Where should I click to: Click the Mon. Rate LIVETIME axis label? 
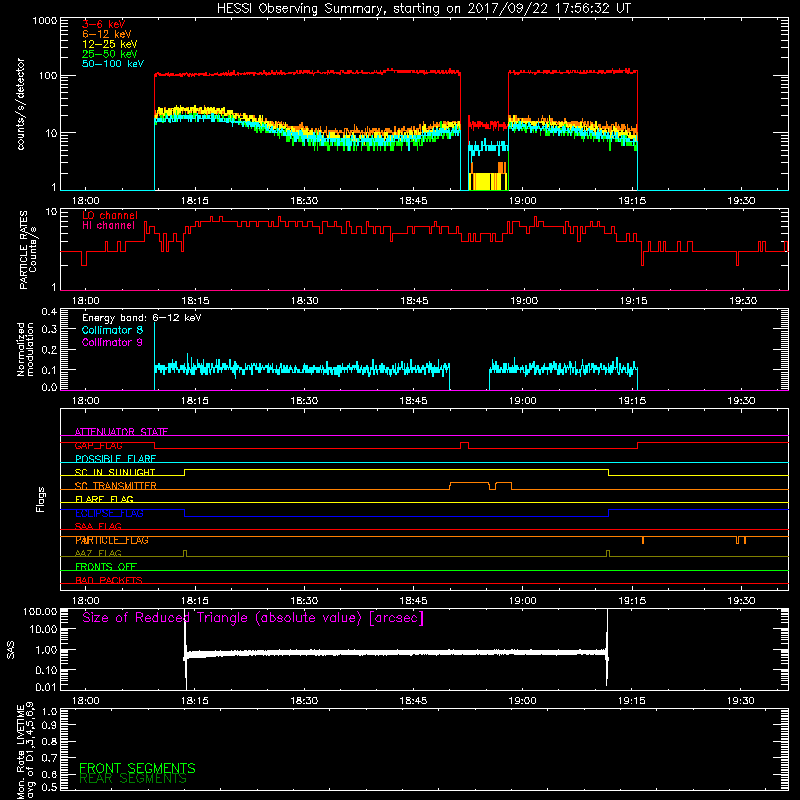[x=25, y=750]
